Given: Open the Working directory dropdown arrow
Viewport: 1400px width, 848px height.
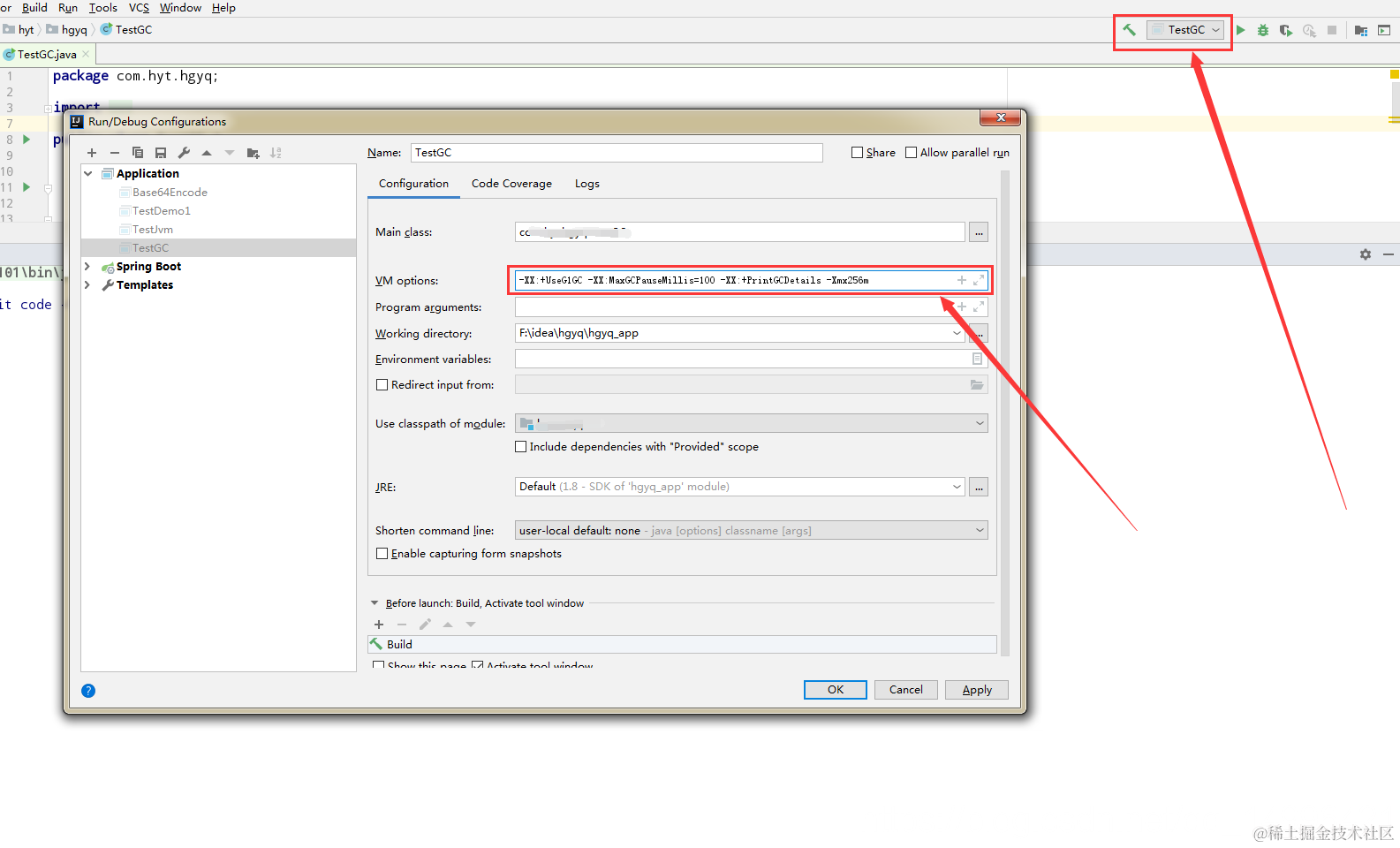Looking at the screenshot, I should click(957, 333).
